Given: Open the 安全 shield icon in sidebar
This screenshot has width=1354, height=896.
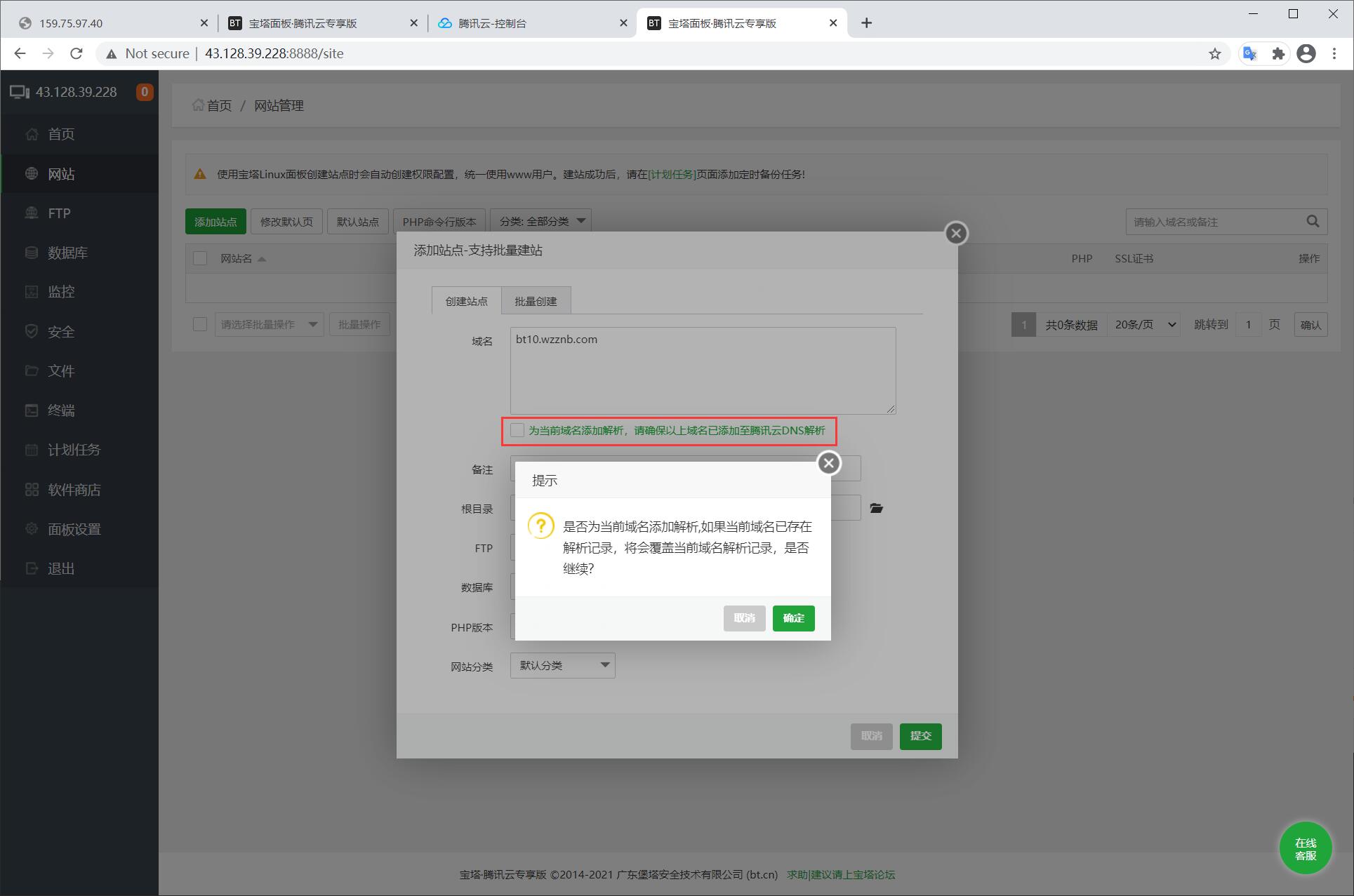Looking at the screenshot, I should click(x=32, y=331).
